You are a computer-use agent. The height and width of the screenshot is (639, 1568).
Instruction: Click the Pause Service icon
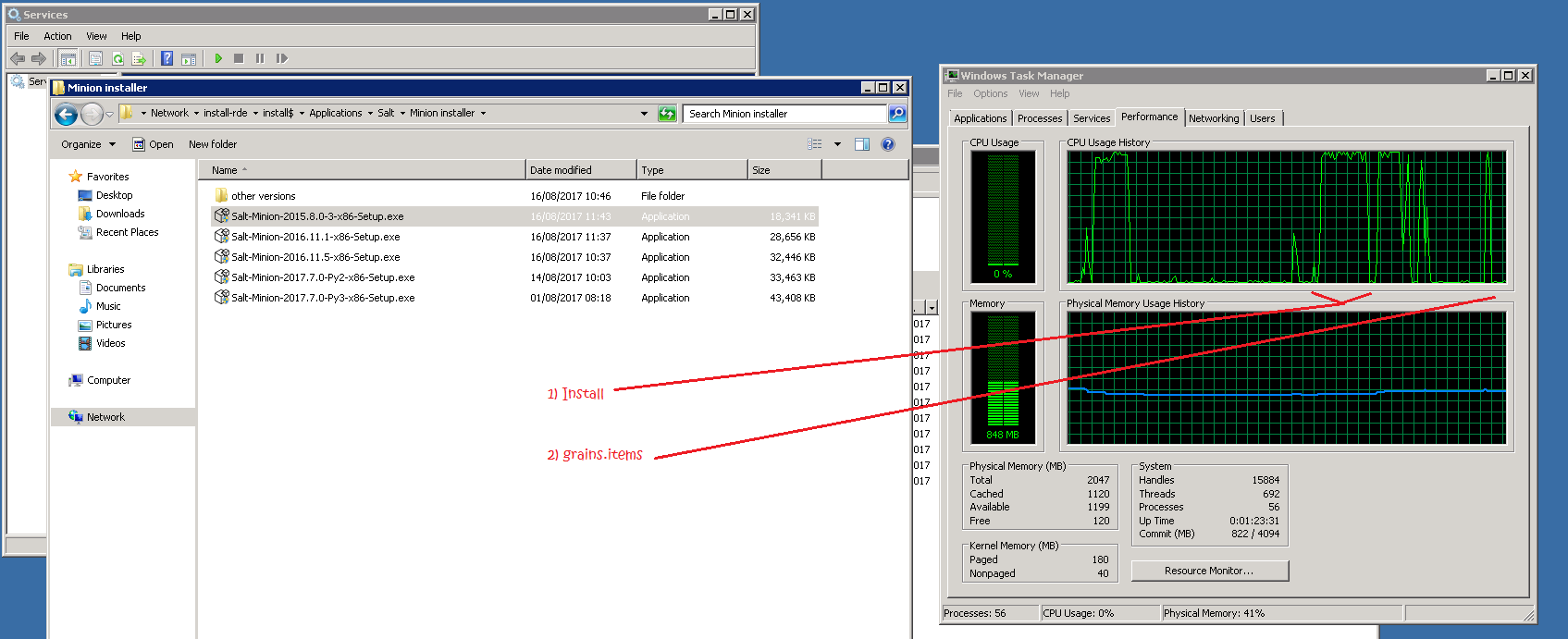260,58
